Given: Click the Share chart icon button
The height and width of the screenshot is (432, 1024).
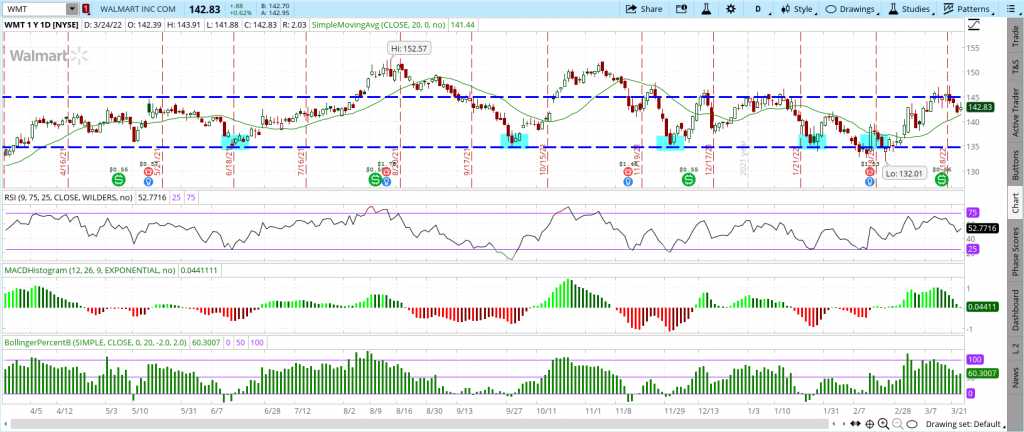Looking at the screenshot, I should (644, 9).
